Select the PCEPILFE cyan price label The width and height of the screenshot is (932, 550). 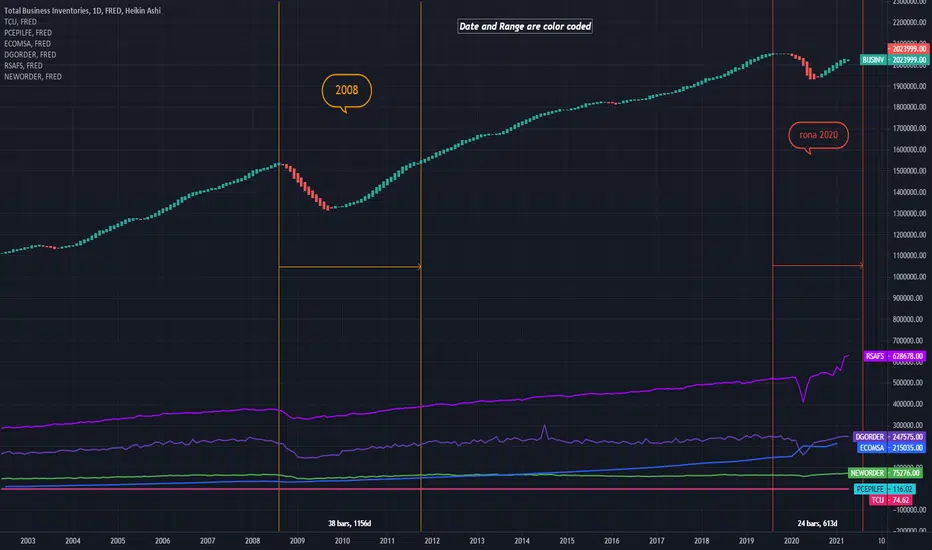click(x=884, y=489)
